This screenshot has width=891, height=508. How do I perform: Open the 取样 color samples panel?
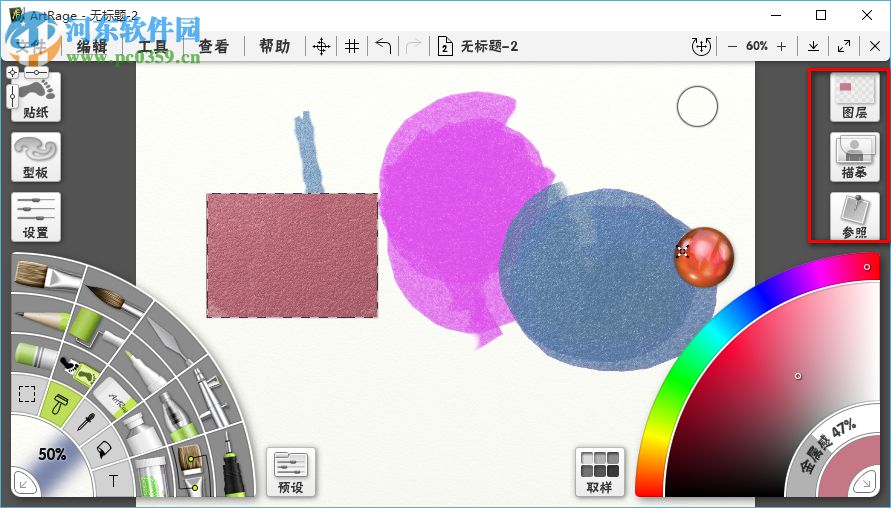[x=599, y=472]
